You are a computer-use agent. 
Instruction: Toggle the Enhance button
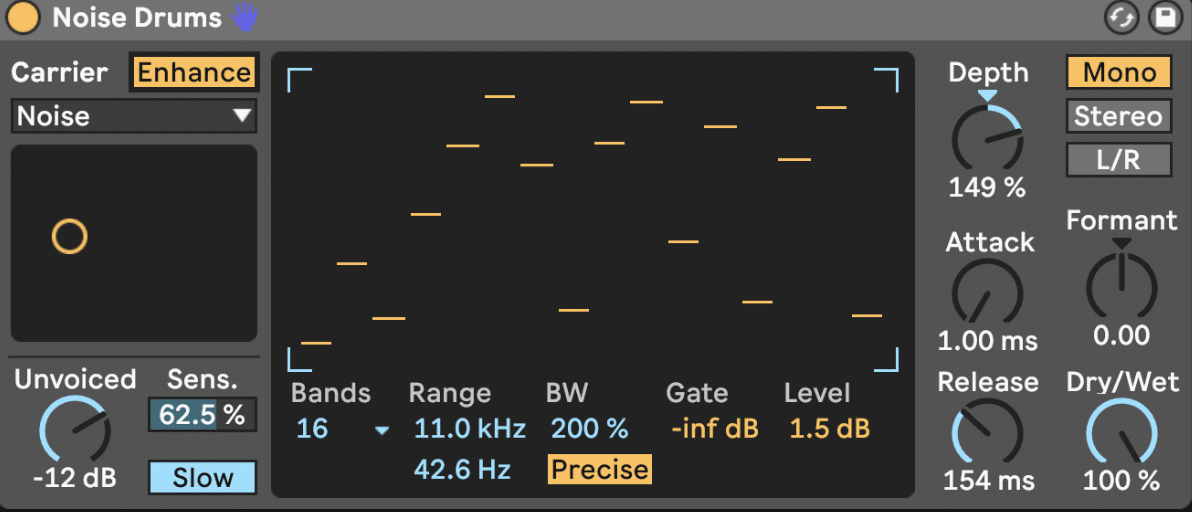coord(194,73)
